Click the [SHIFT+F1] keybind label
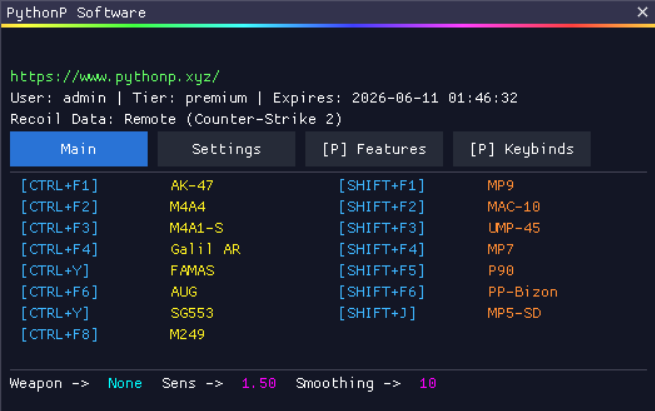The width and height of the screenshot is (655, 411). coord(382,186)
